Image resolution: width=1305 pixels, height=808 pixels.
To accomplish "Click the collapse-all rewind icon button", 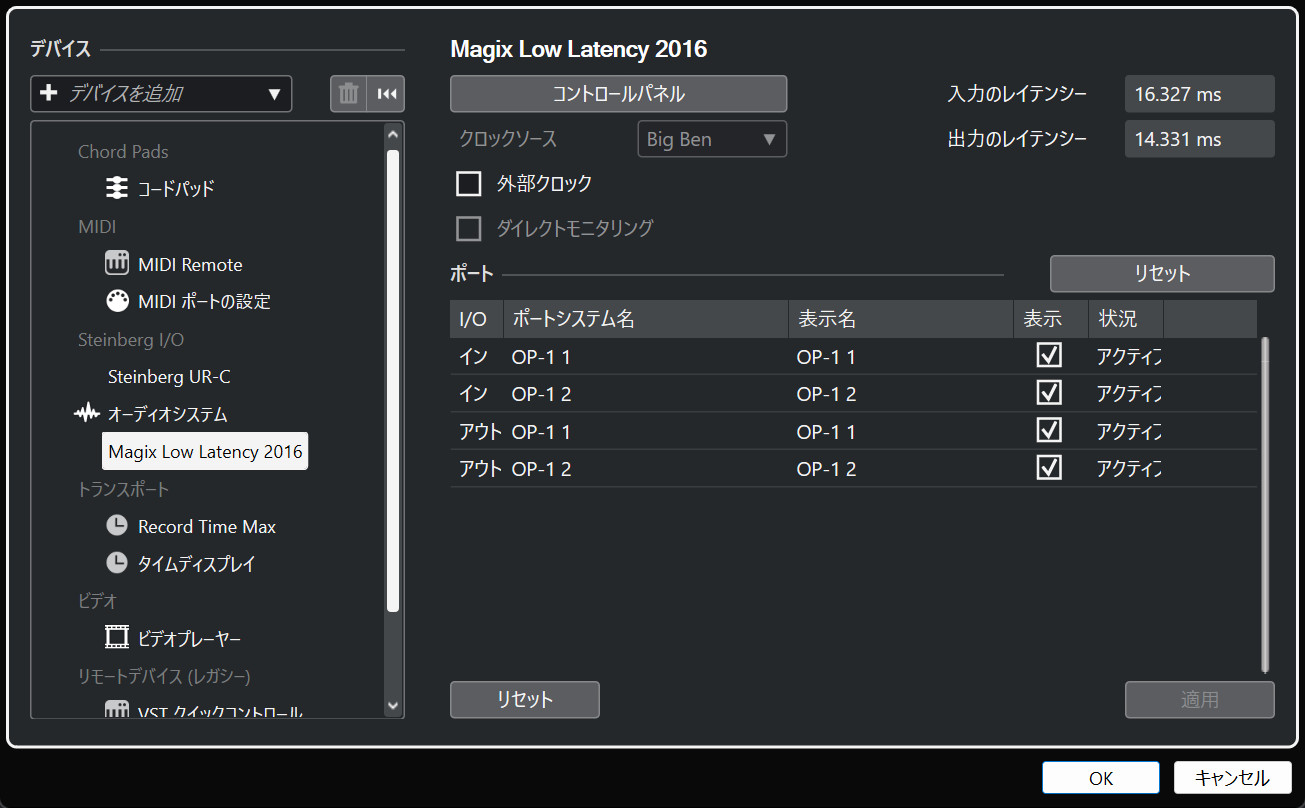I will click(x=387, y=94).
